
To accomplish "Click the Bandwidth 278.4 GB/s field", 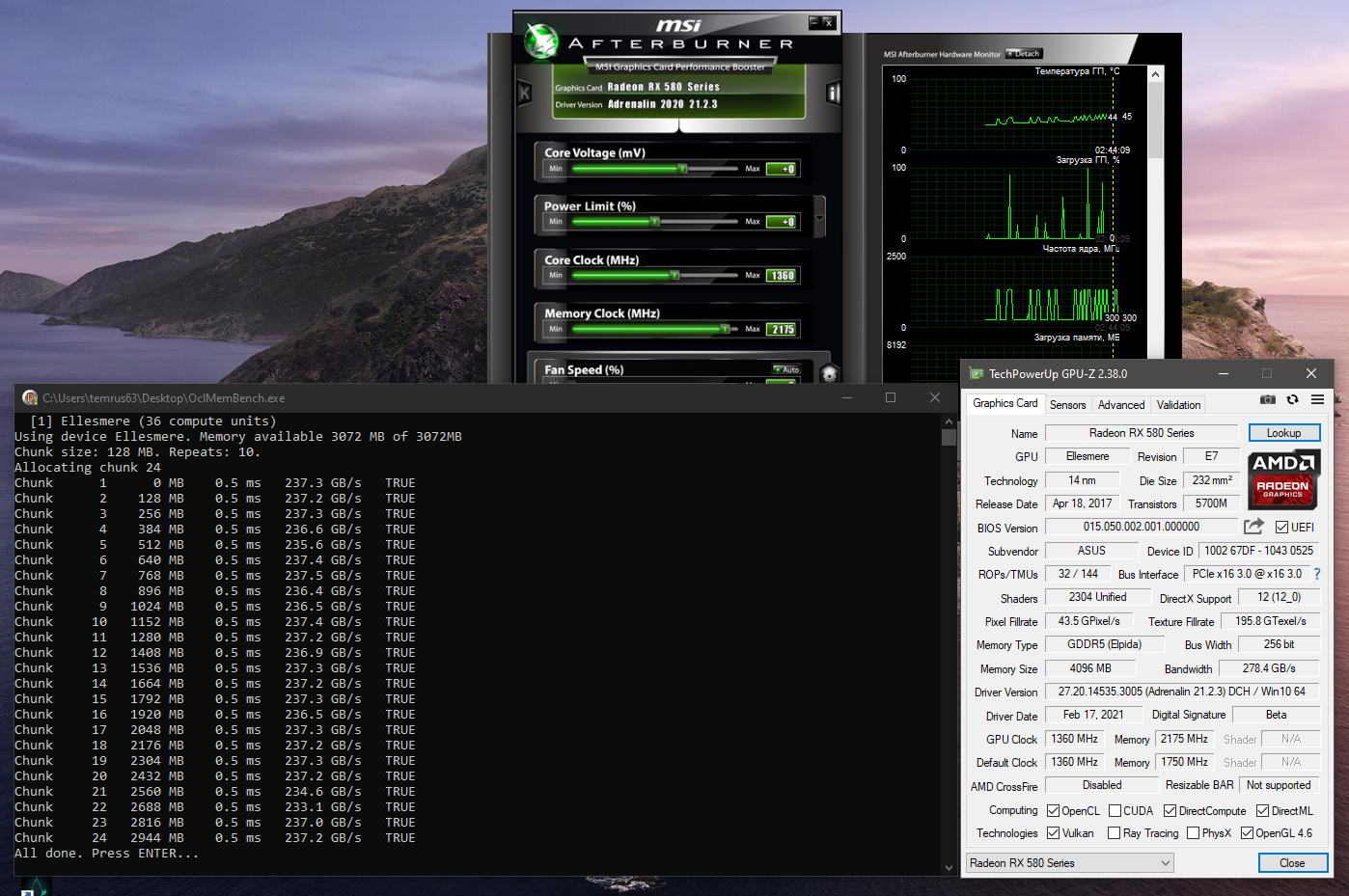I will [1269, 668].
